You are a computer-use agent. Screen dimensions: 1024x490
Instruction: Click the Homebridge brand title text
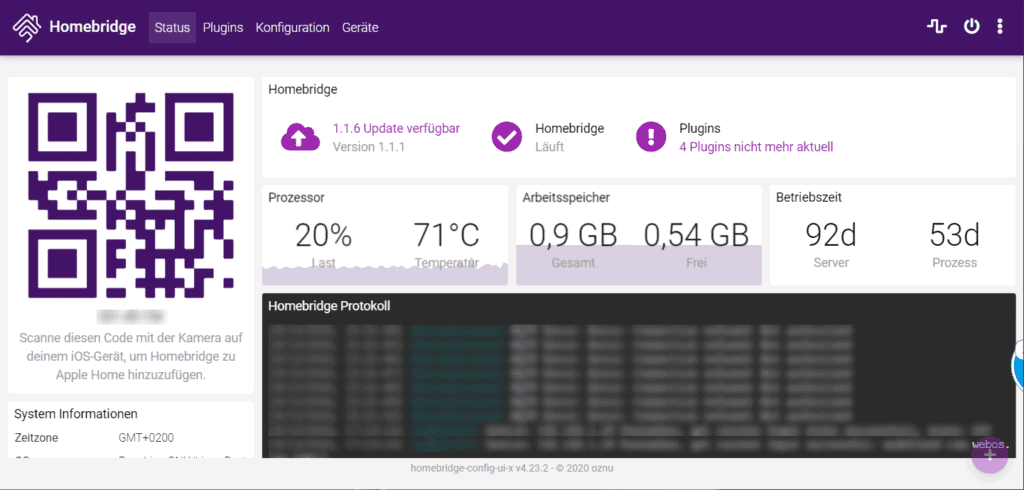click(x=93, y=27)
